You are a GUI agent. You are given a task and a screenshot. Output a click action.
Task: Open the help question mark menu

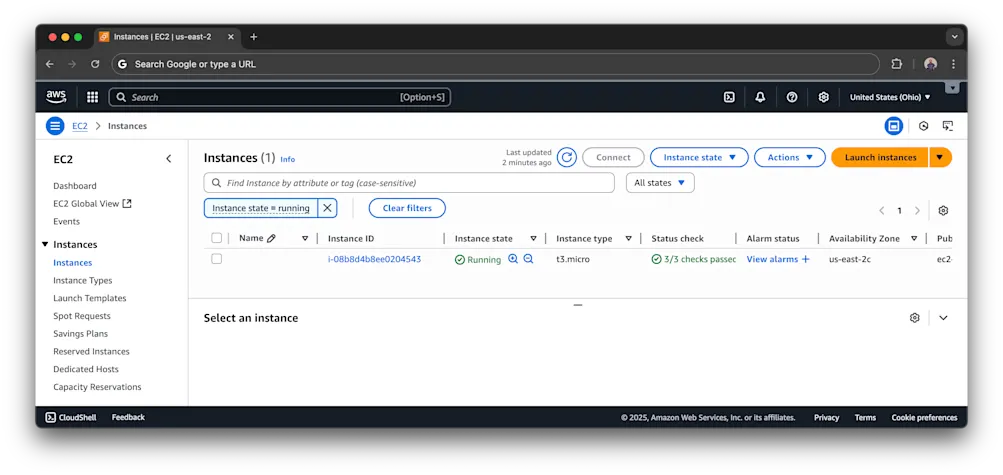click(792, 97)
